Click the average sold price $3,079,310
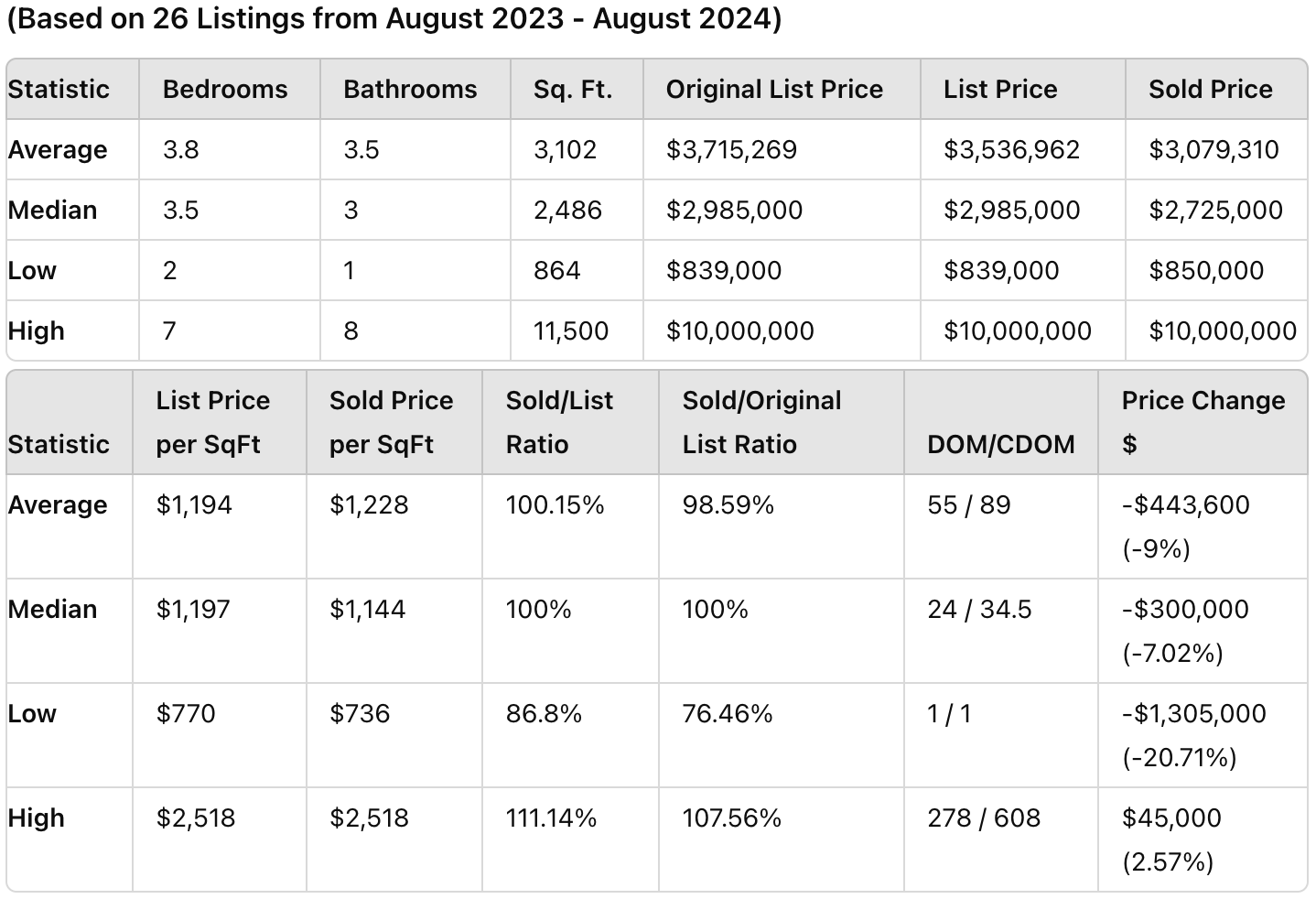Image resolution: width=1316 pixels, height=899 pixels. (1214, 149)
